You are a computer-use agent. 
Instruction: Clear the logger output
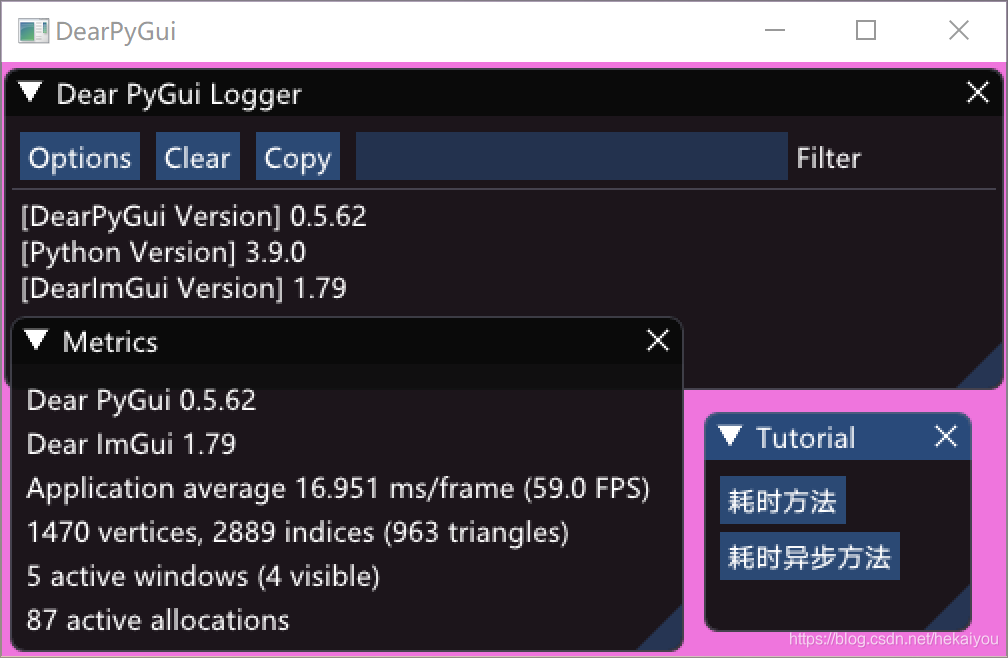197,156
